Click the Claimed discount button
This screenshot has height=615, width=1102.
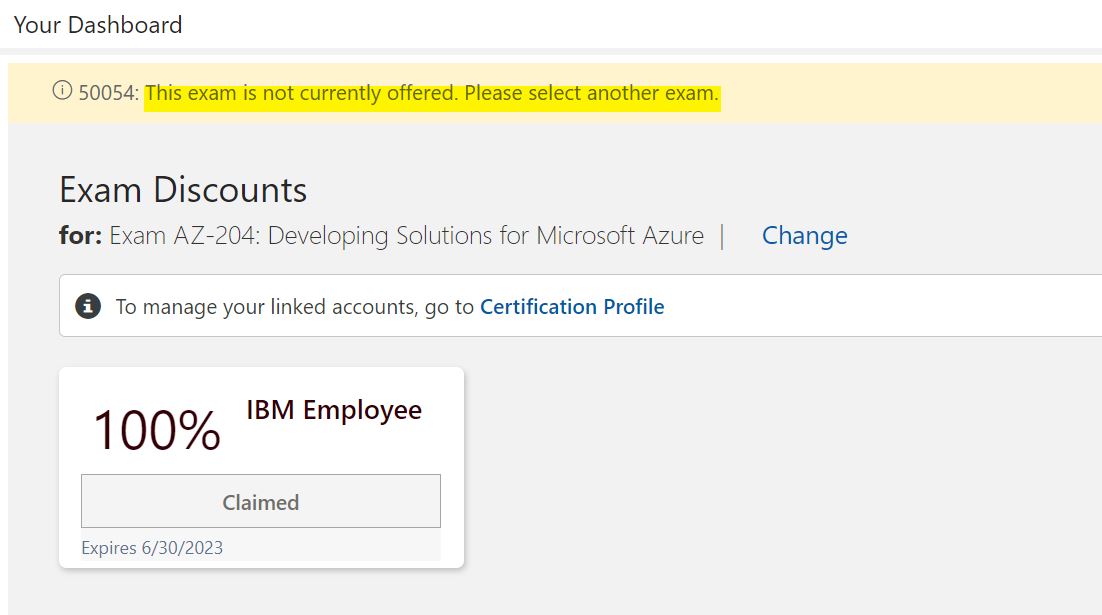[261, 501]
